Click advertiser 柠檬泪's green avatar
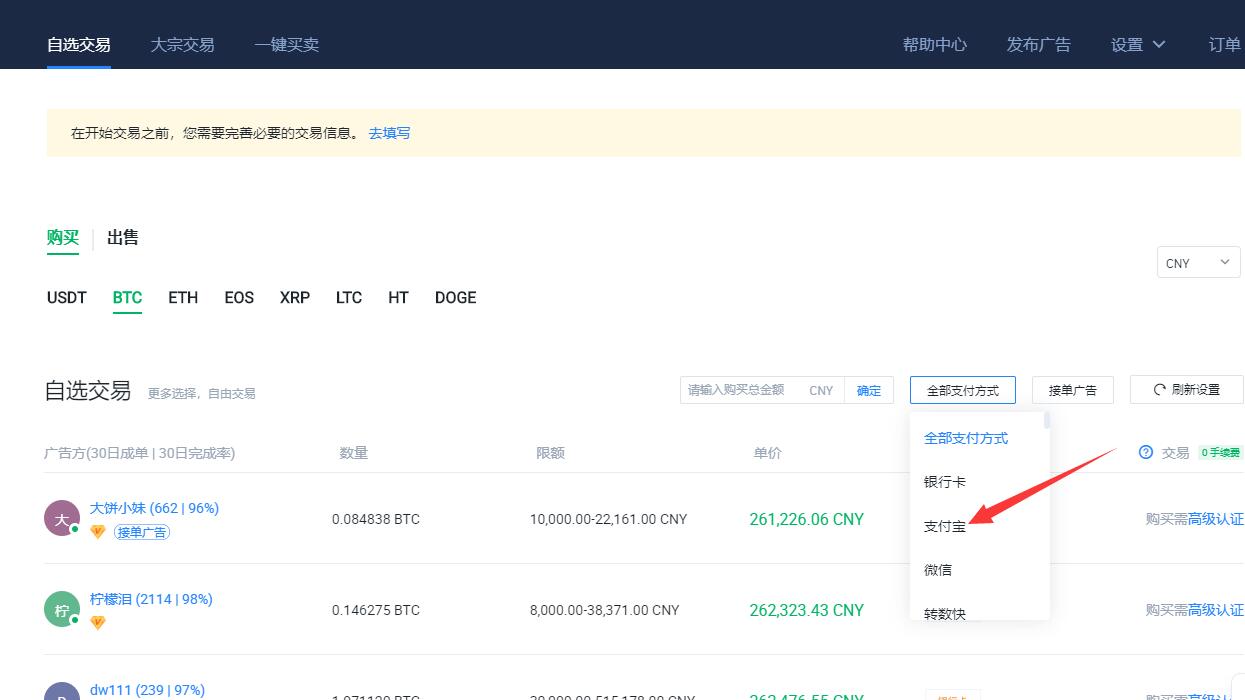Screen dimensions: 1245x700 [61, 609]
